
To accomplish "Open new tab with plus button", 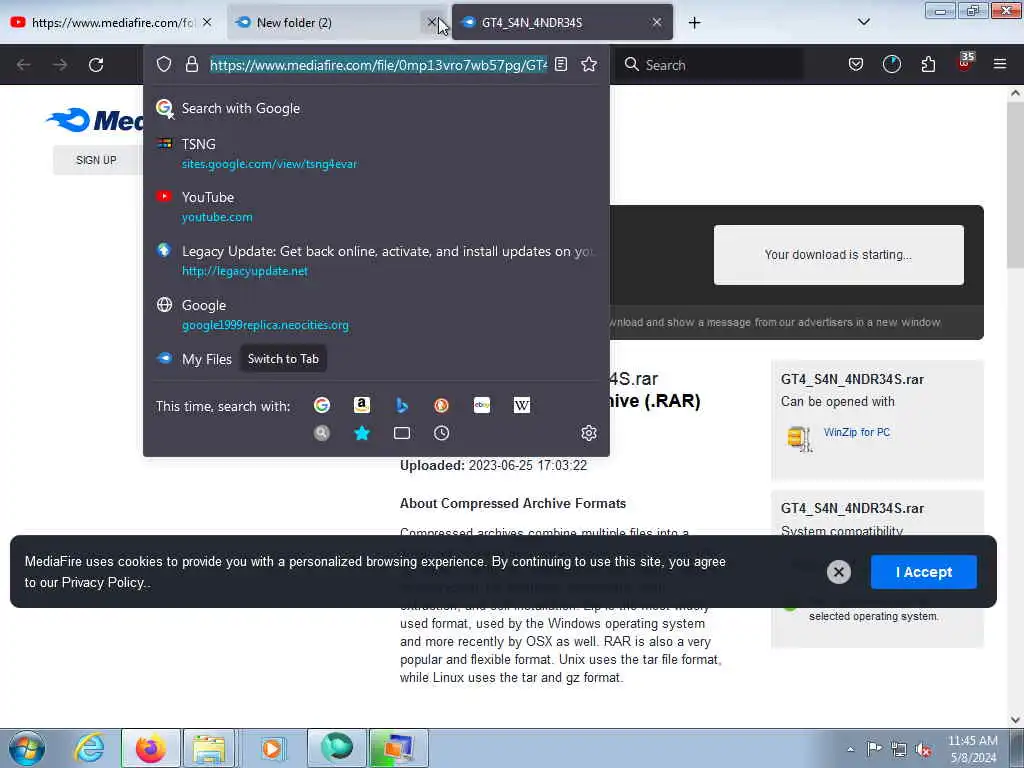I will (x=694, y=22).
